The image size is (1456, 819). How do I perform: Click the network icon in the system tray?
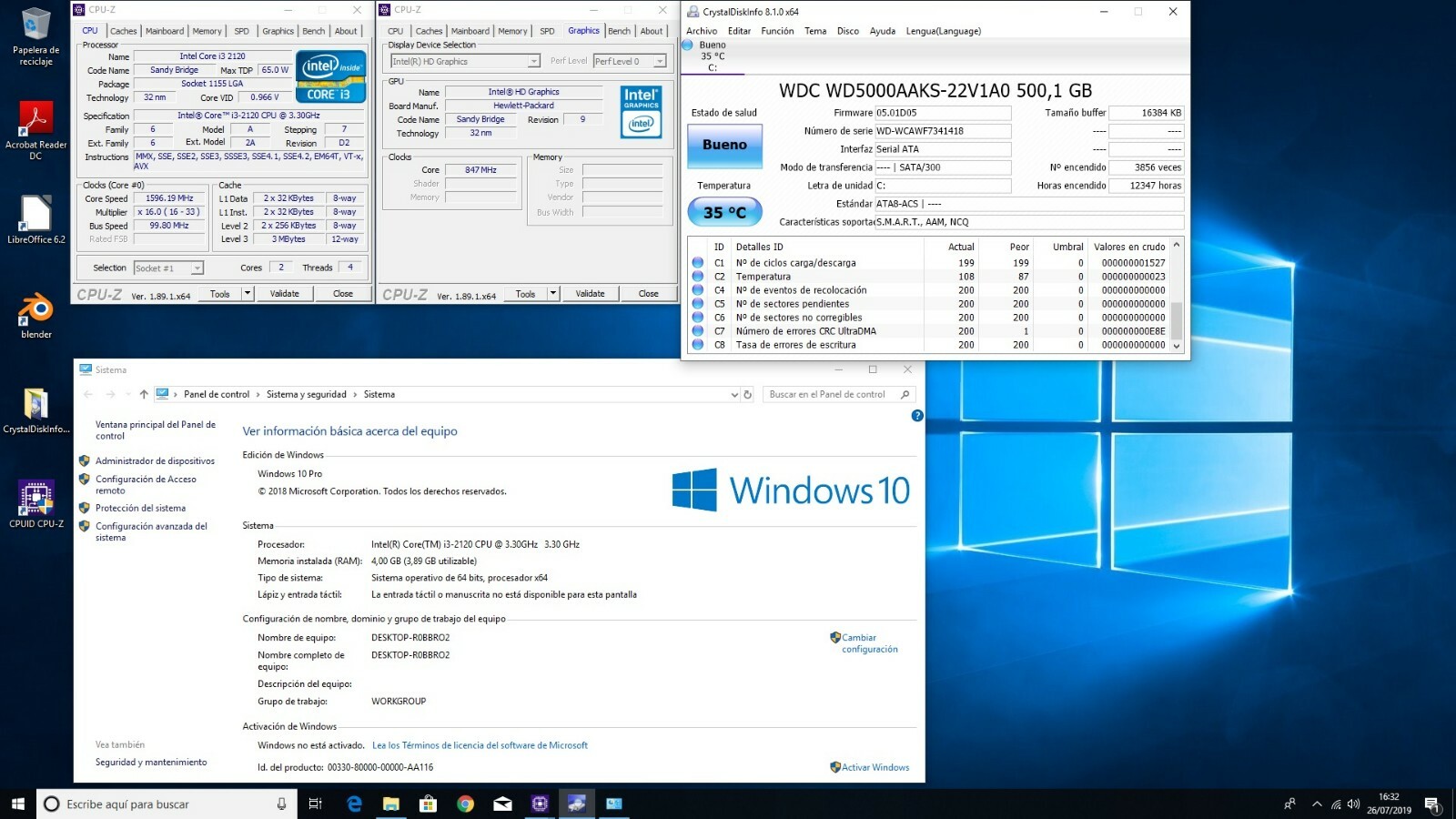point(1336,804)
